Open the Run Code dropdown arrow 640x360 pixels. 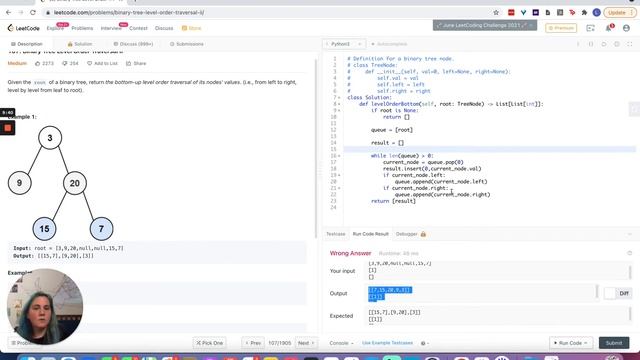pos(586,343)
